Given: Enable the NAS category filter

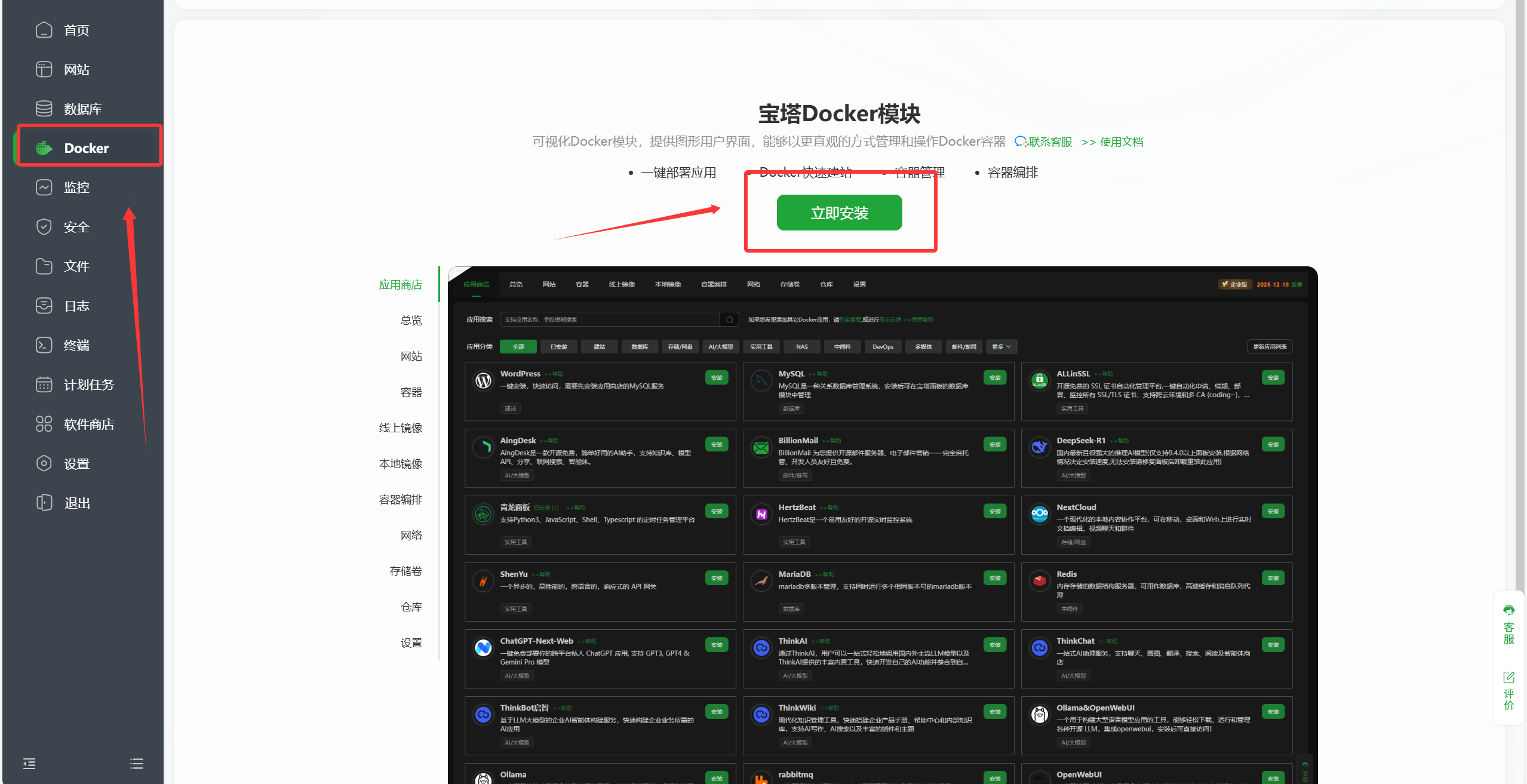Looking at the screenshot, I should (x=801, y=346).
